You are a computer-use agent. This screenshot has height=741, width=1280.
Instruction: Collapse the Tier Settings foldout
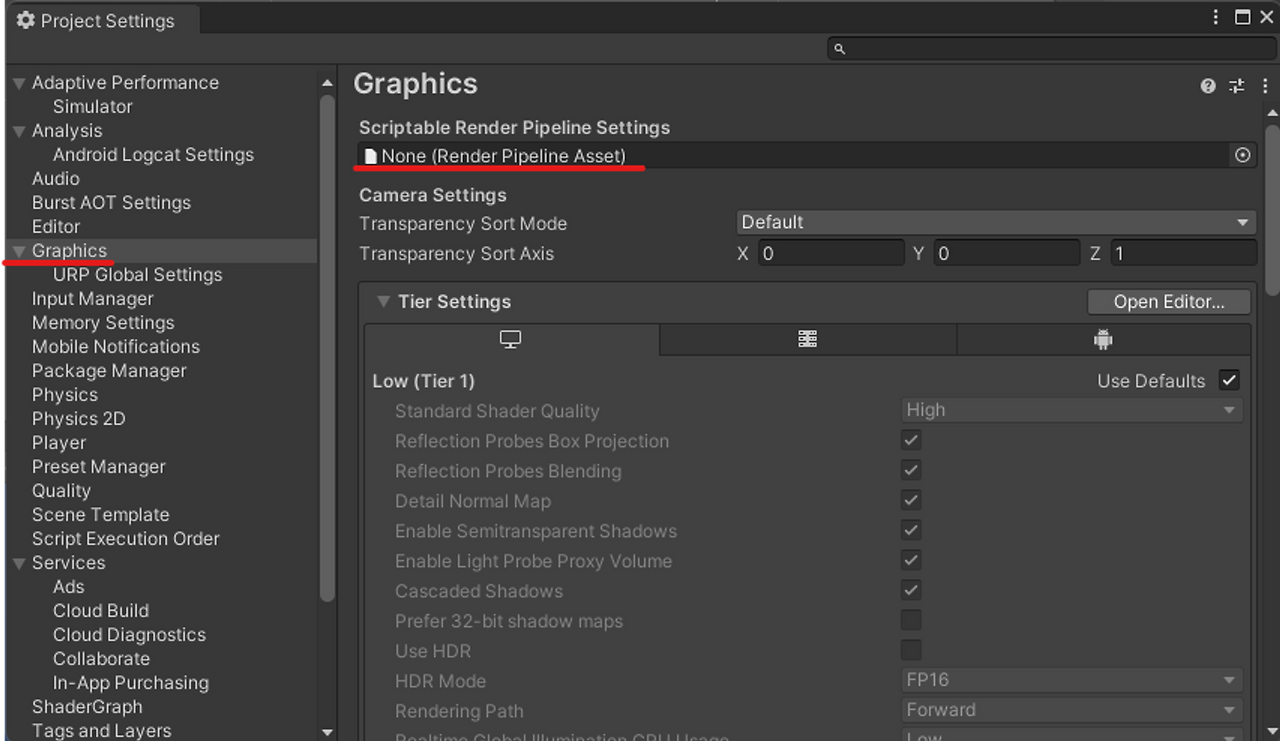384,301
